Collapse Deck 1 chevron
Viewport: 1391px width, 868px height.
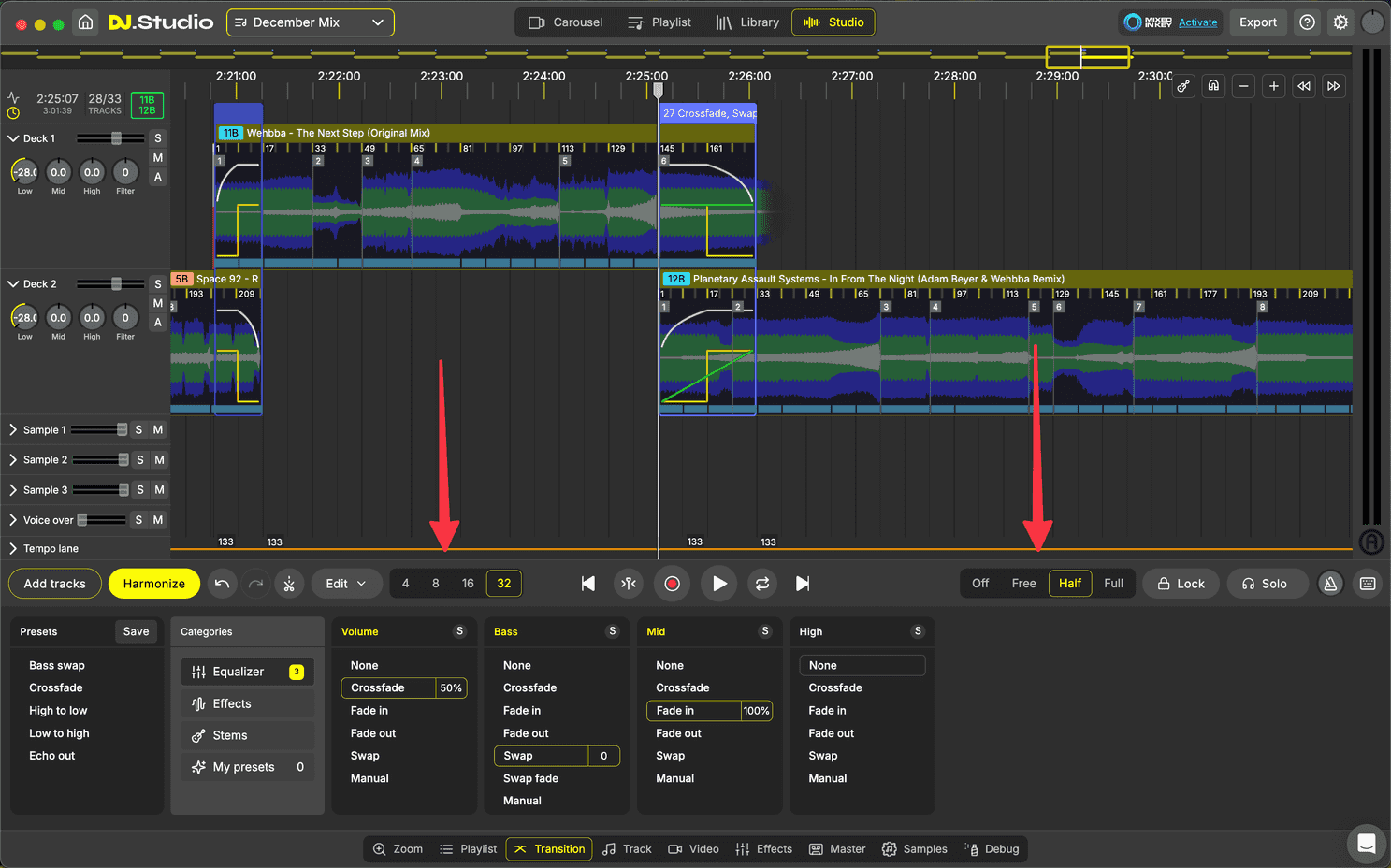point(13,138)
